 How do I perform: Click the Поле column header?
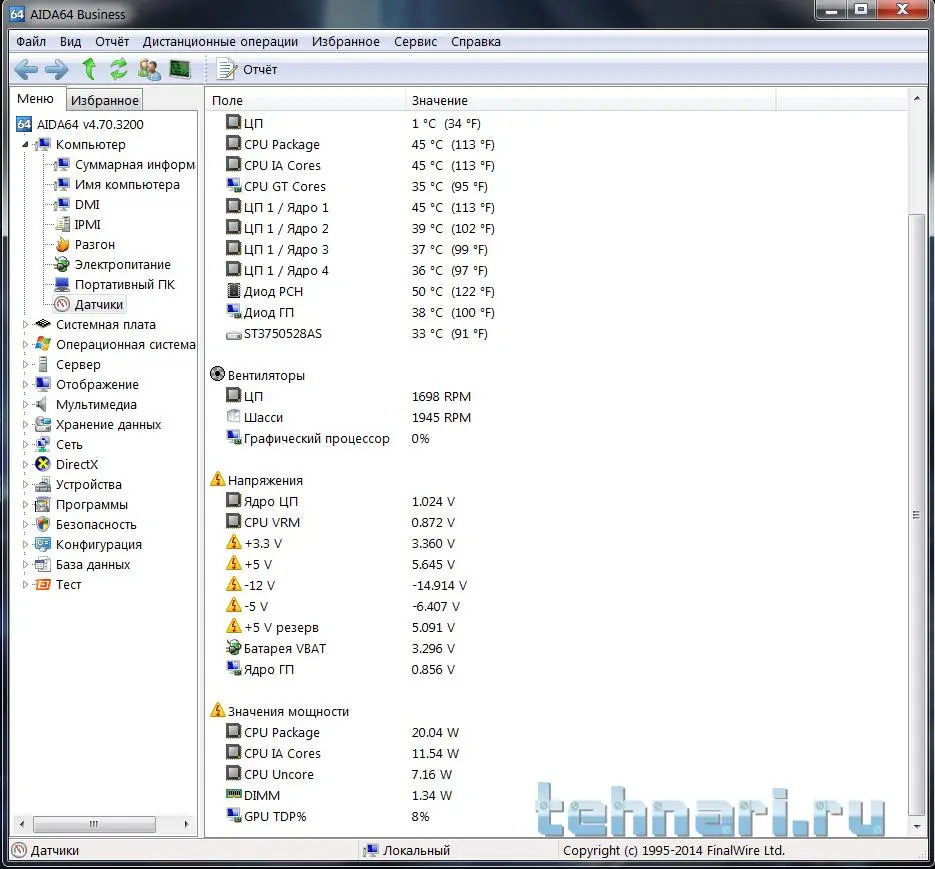(227, 100)
